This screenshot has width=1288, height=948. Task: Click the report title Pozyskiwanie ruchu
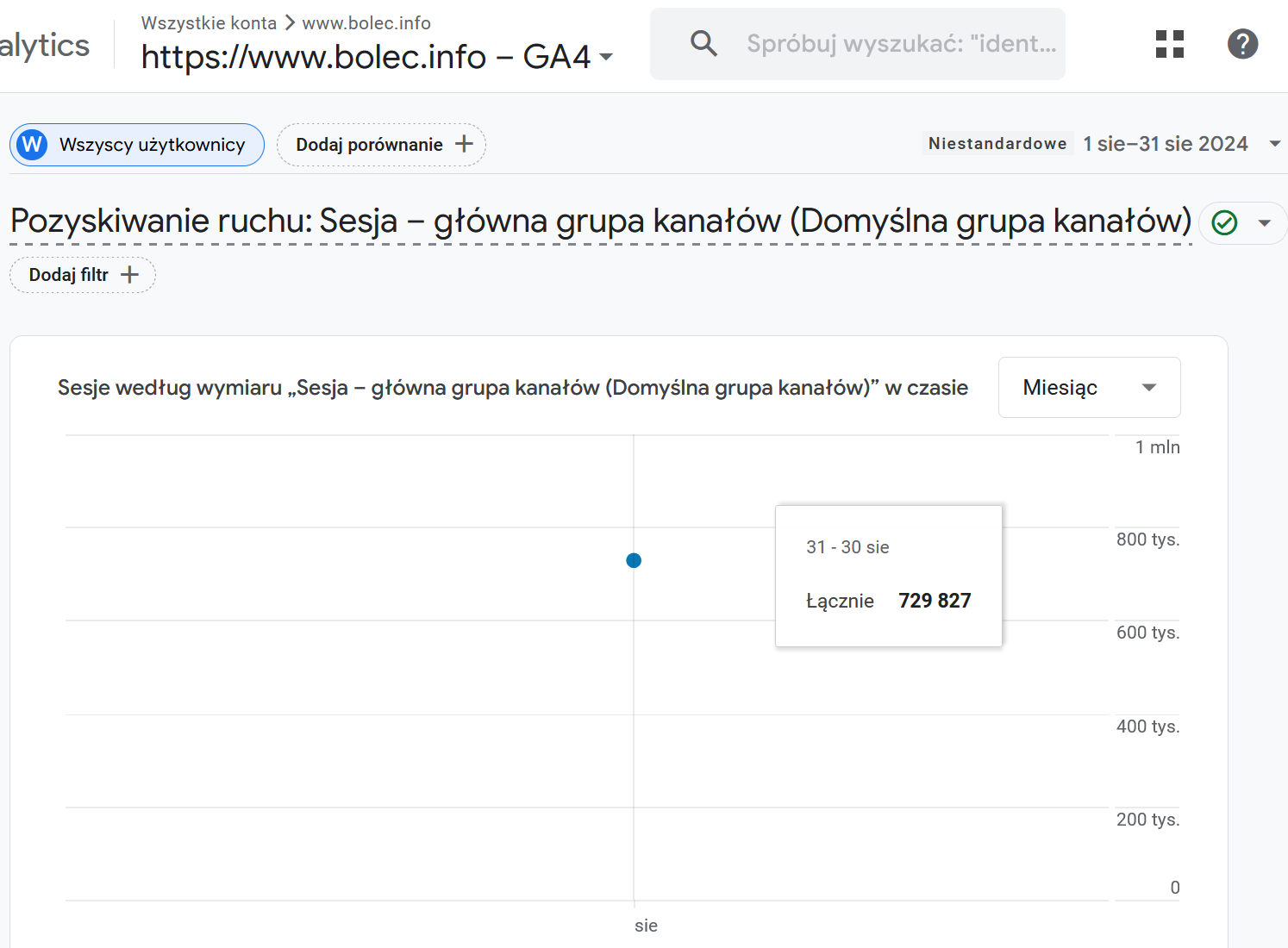click(x=601, y=221)
